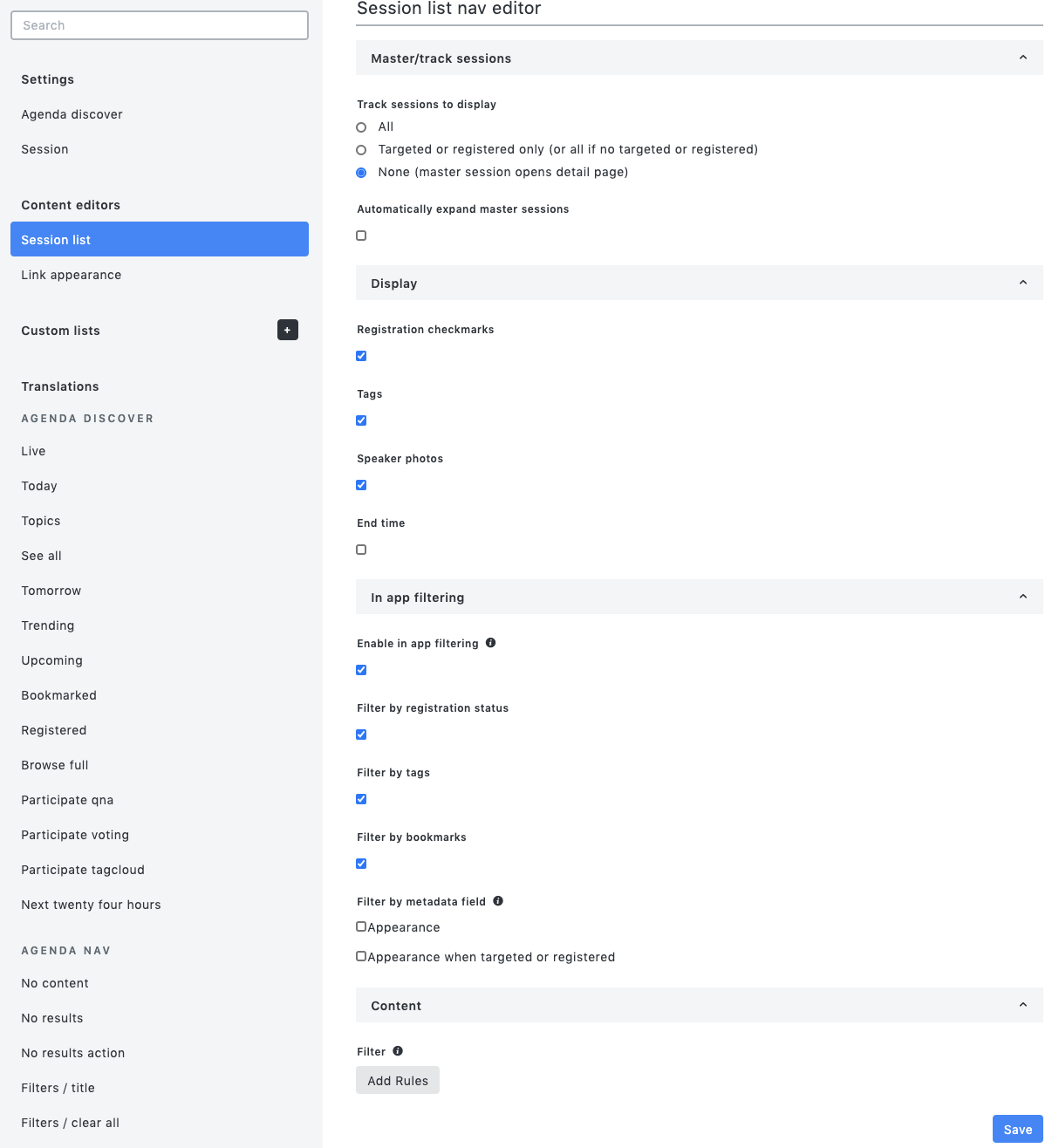Click the Save button

(x=1018, y=1129)
